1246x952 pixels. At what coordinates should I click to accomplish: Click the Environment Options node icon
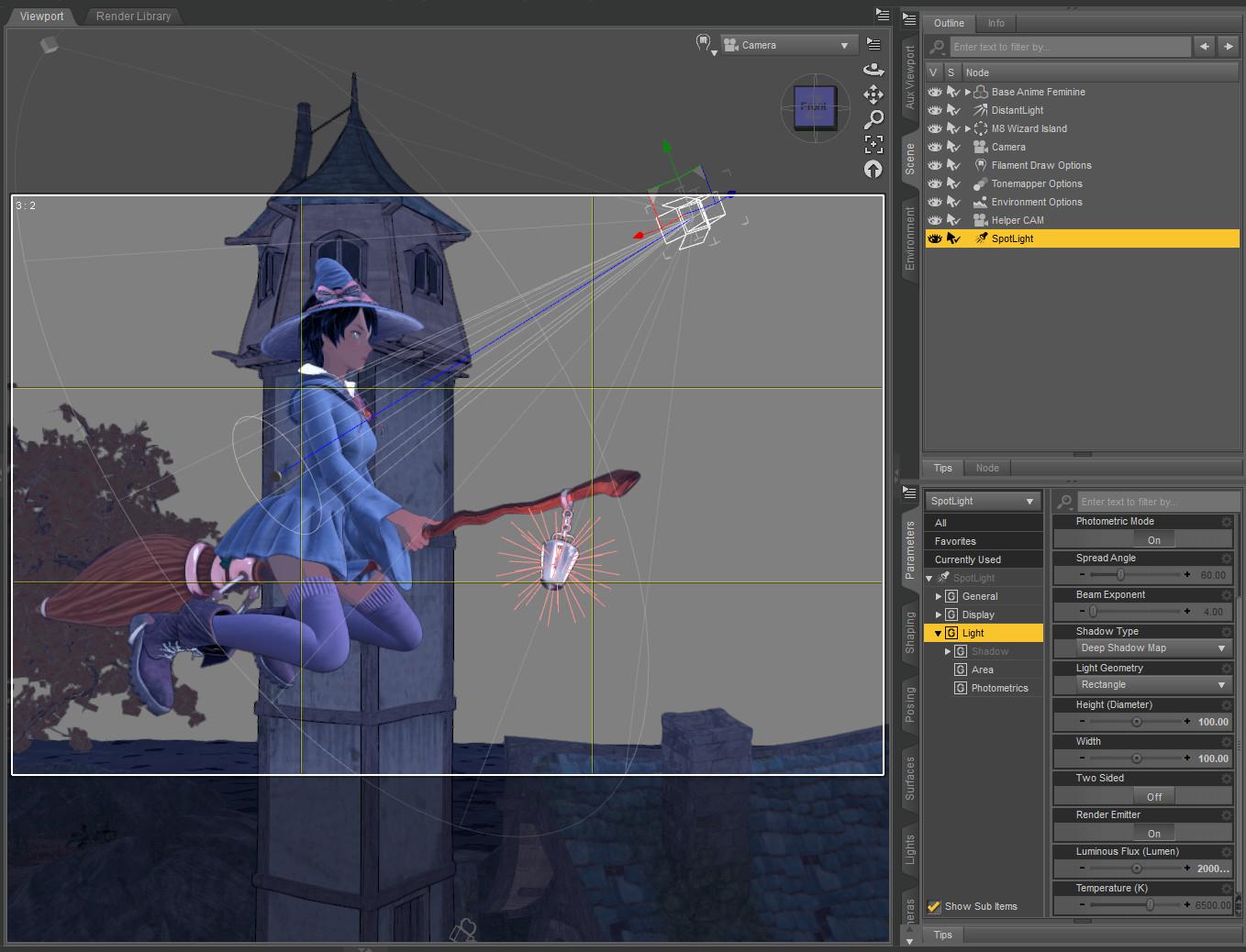click(x=980, y=202)
